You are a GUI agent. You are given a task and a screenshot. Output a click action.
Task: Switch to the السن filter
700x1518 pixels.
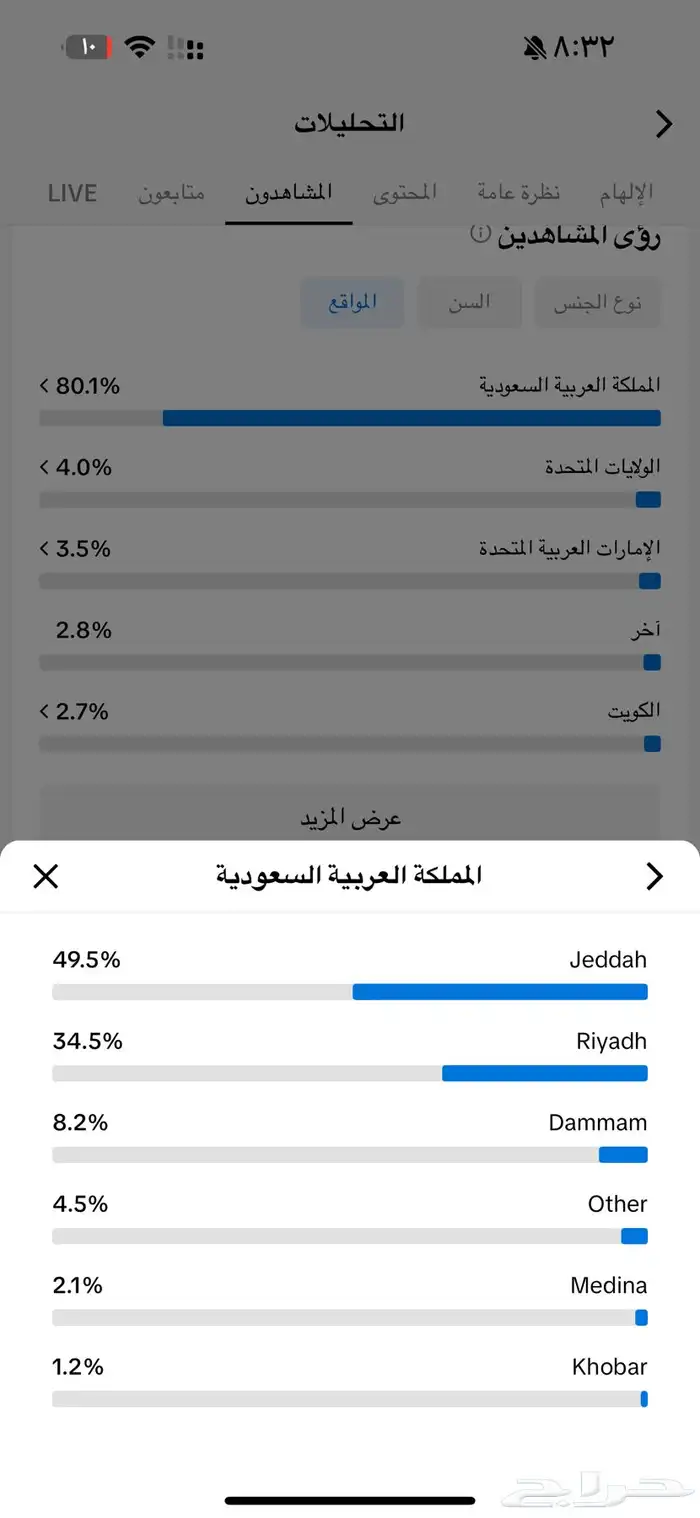[x=469, y=302]
